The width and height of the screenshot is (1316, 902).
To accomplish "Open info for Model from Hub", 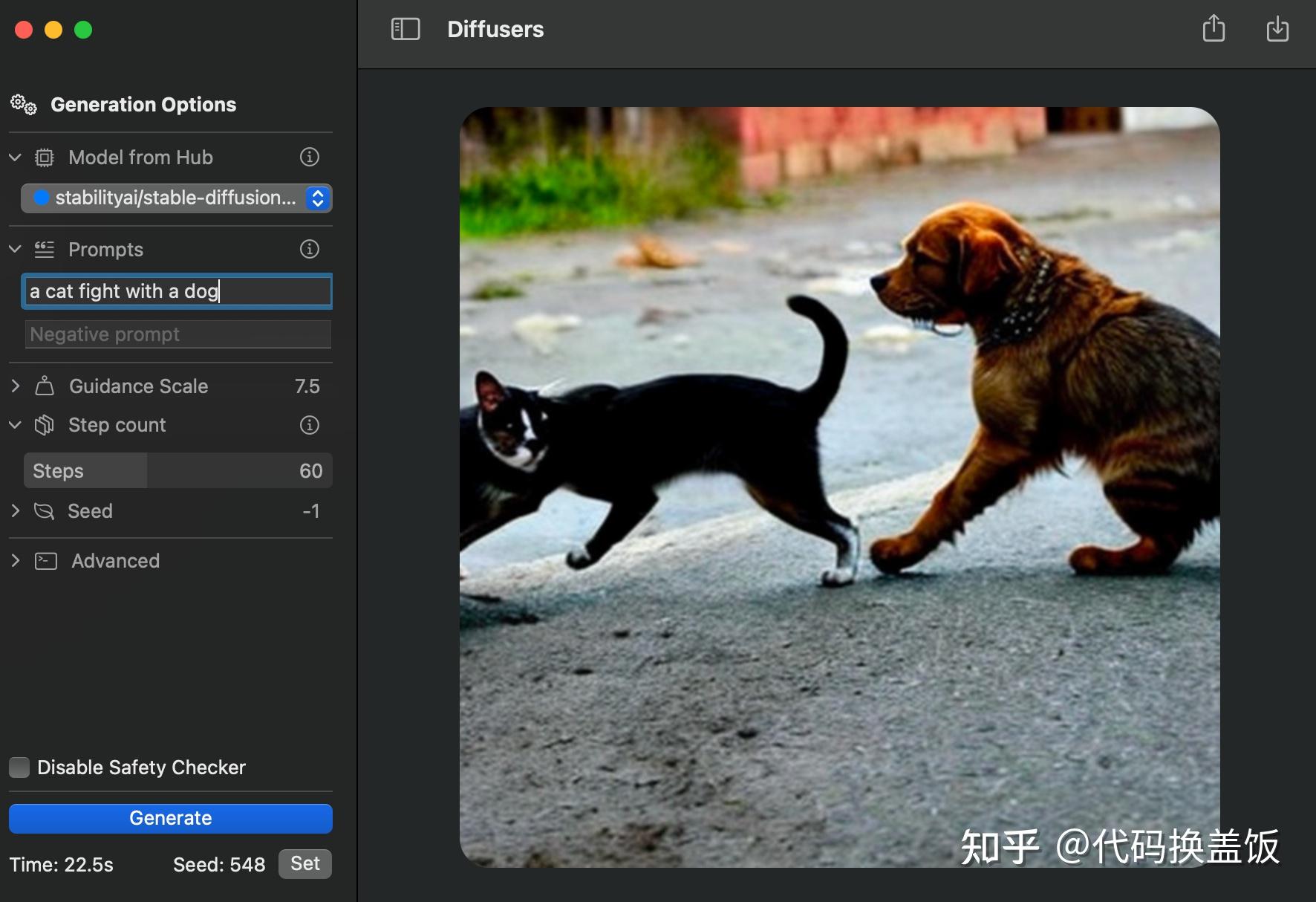I will [309, 157].
